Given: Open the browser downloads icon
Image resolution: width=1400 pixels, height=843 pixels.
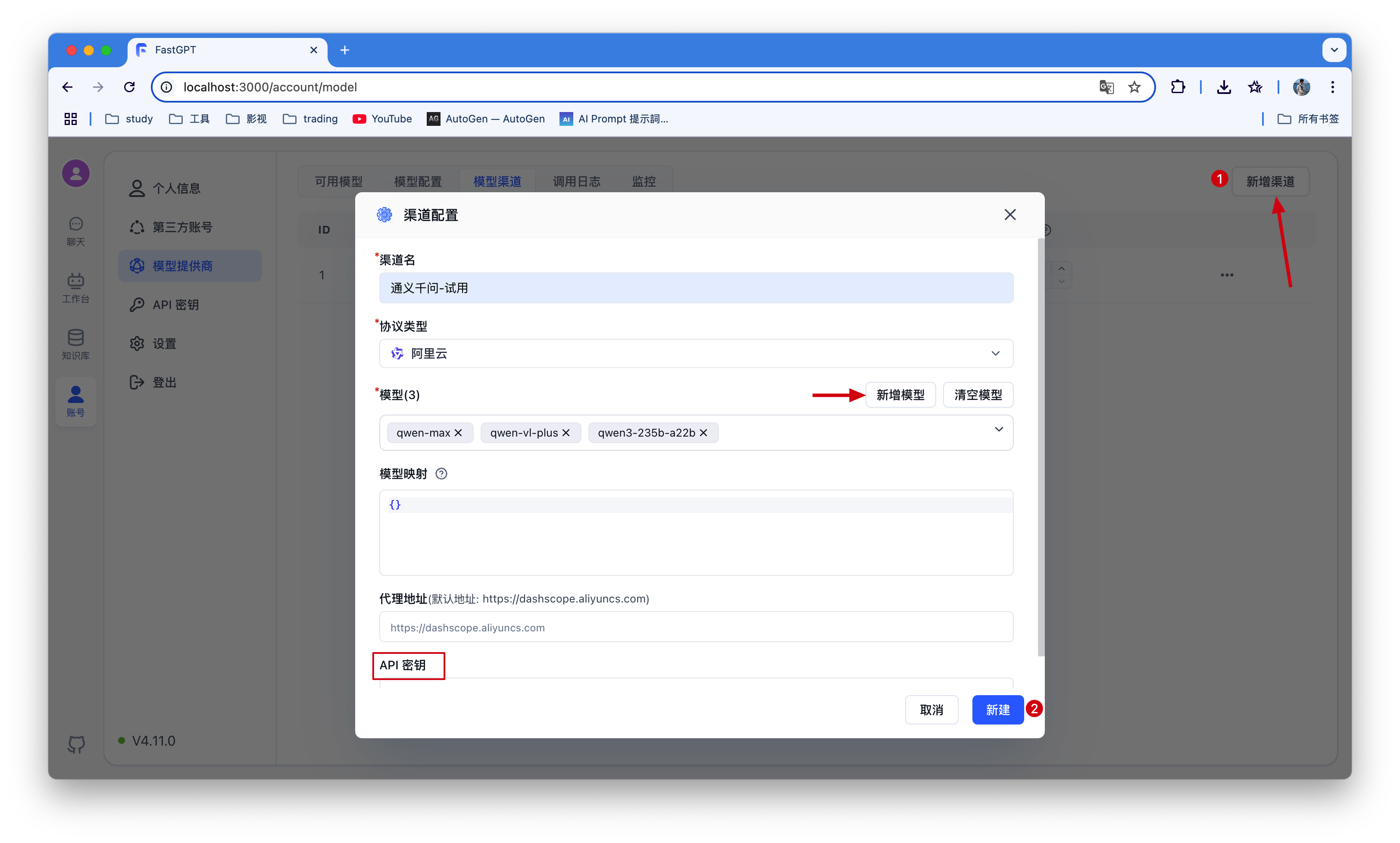Looking at the screenshot, I should tap(1224, 87).
